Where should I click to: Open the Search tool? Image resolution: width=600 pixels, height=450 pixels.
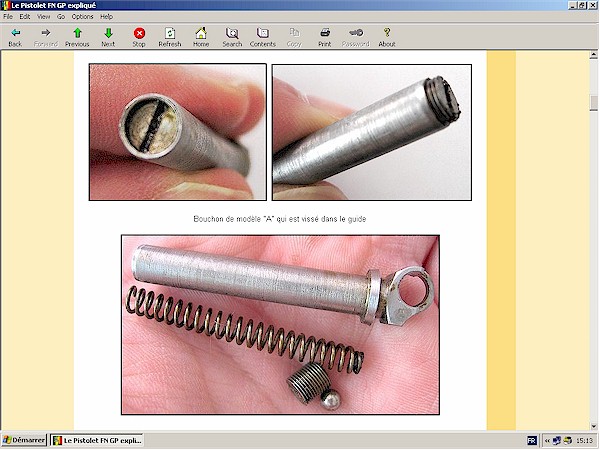pyautogui.click(x=232, y=37)
